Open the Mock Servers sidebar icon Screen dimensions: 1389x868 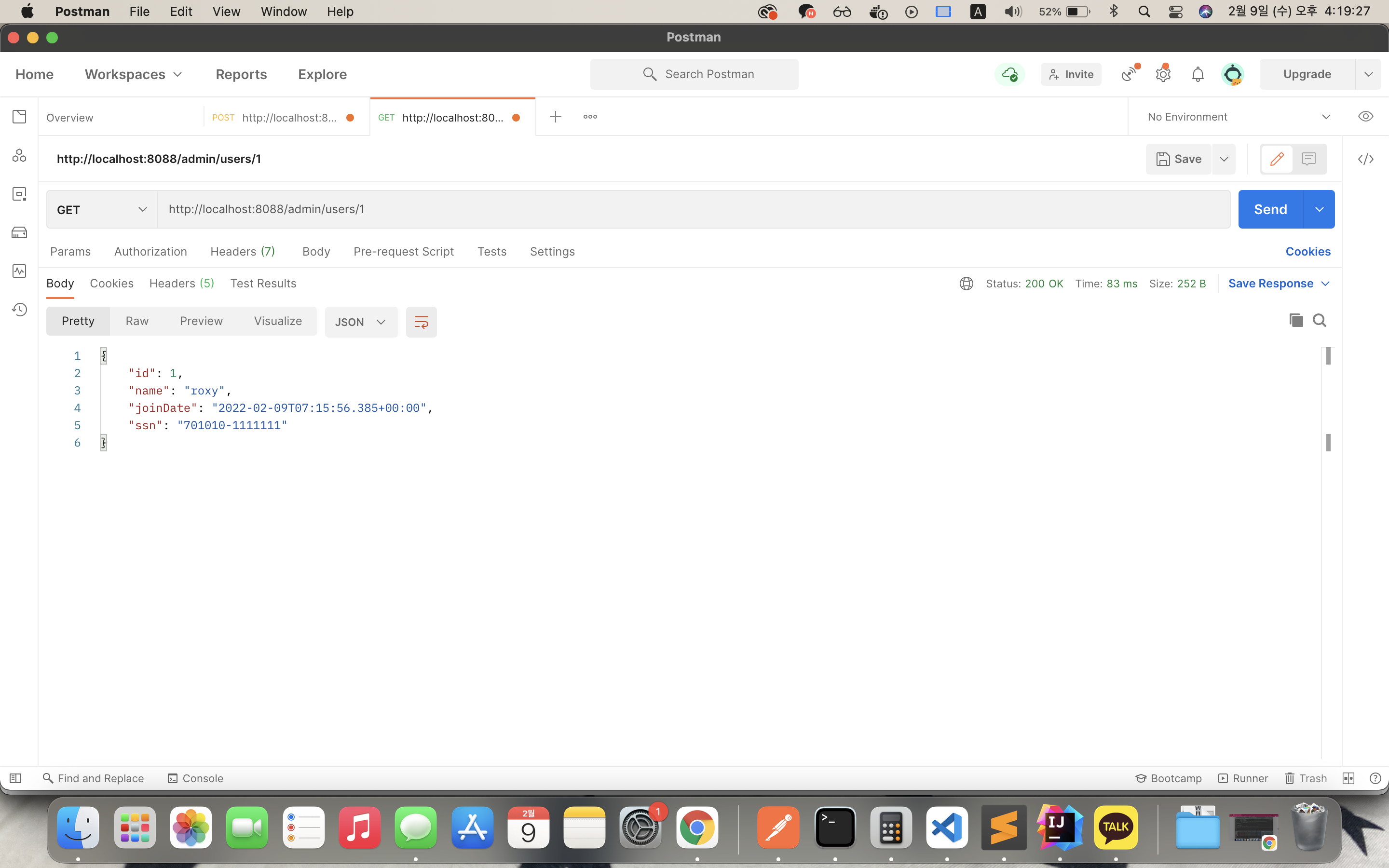pos(19,232)
